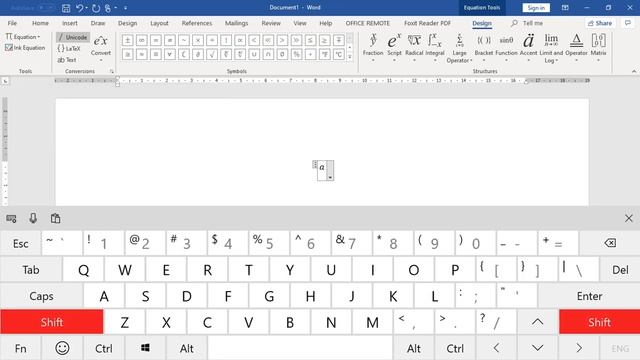The image size is (640, 360).
Task: Click the Share button
Action: [x=600, y=23]
